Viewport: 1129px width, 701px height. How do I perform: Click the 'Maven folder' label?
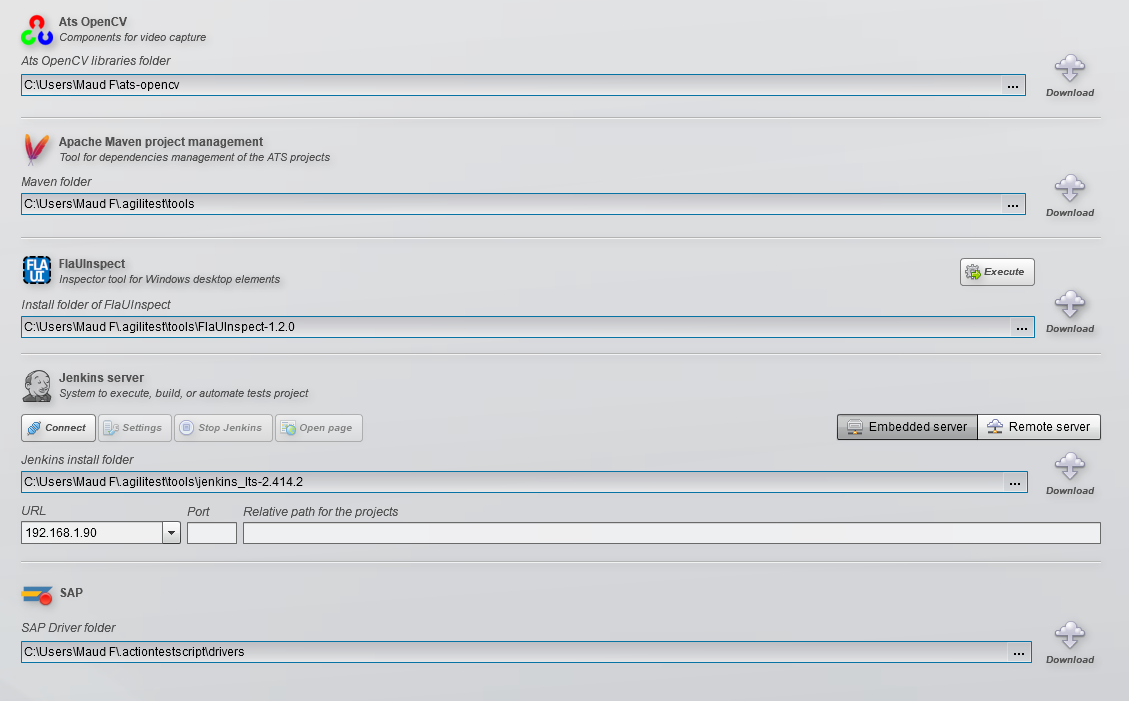[56, 182]
